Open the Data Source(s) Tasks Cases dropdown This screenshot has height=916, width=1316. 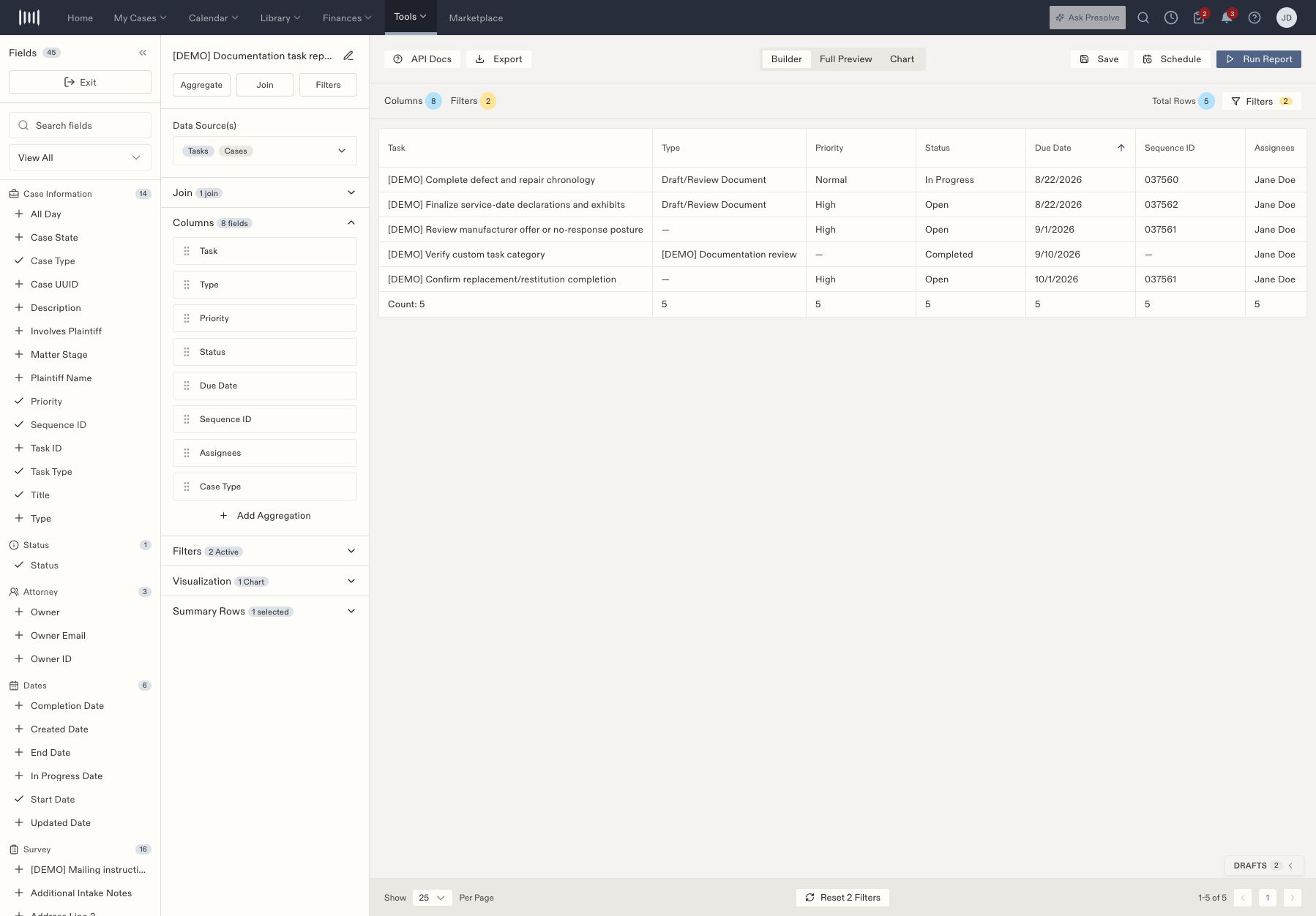point(265,151)
